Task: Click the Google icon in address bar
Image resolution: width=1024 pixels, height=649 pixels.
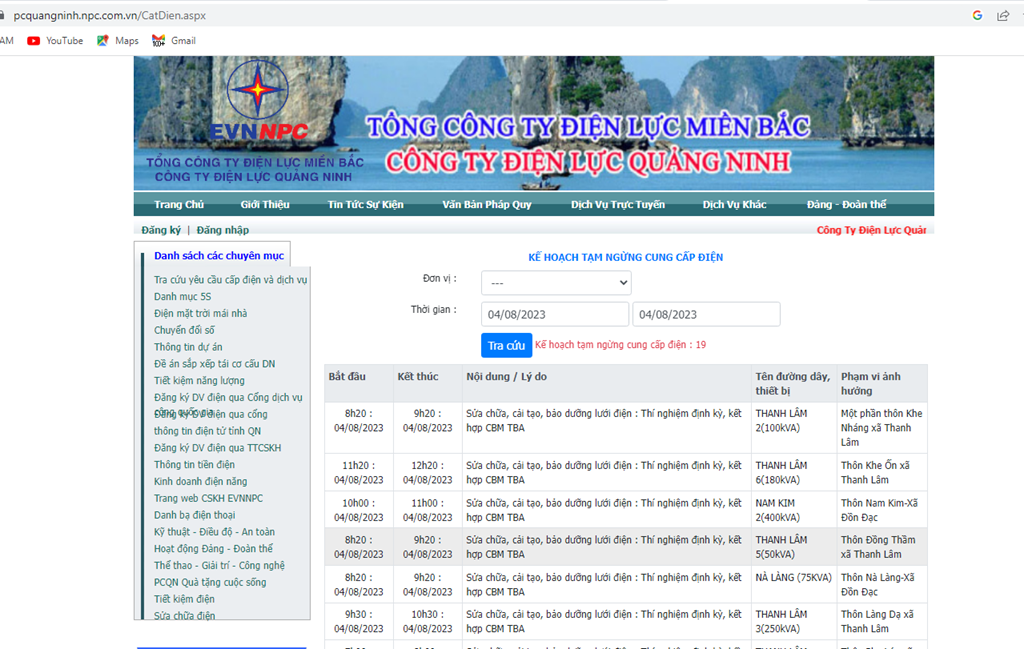Action: pos(977,15)
